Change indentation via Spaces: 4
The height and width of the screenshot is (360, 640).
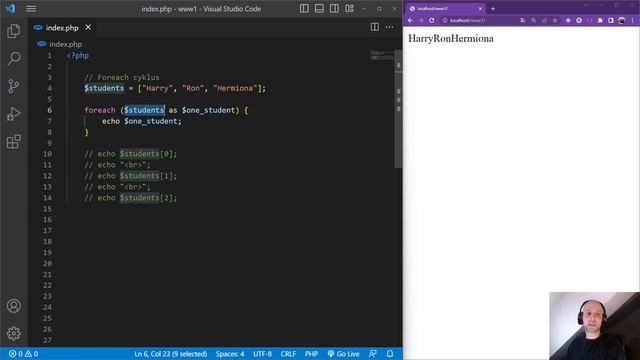pyautogui.click(x=230, y=354)
